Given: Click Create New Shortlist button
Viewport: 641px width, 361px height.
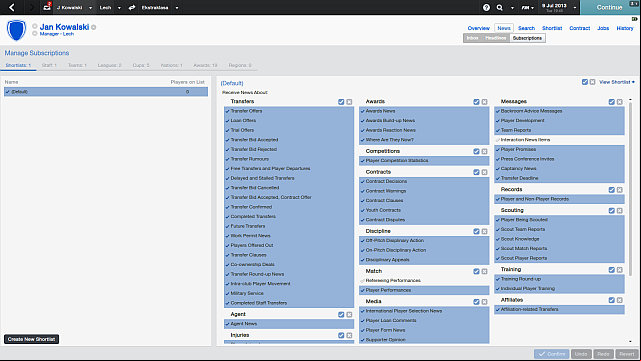Looking at the screenshot, I should [31, 339].
